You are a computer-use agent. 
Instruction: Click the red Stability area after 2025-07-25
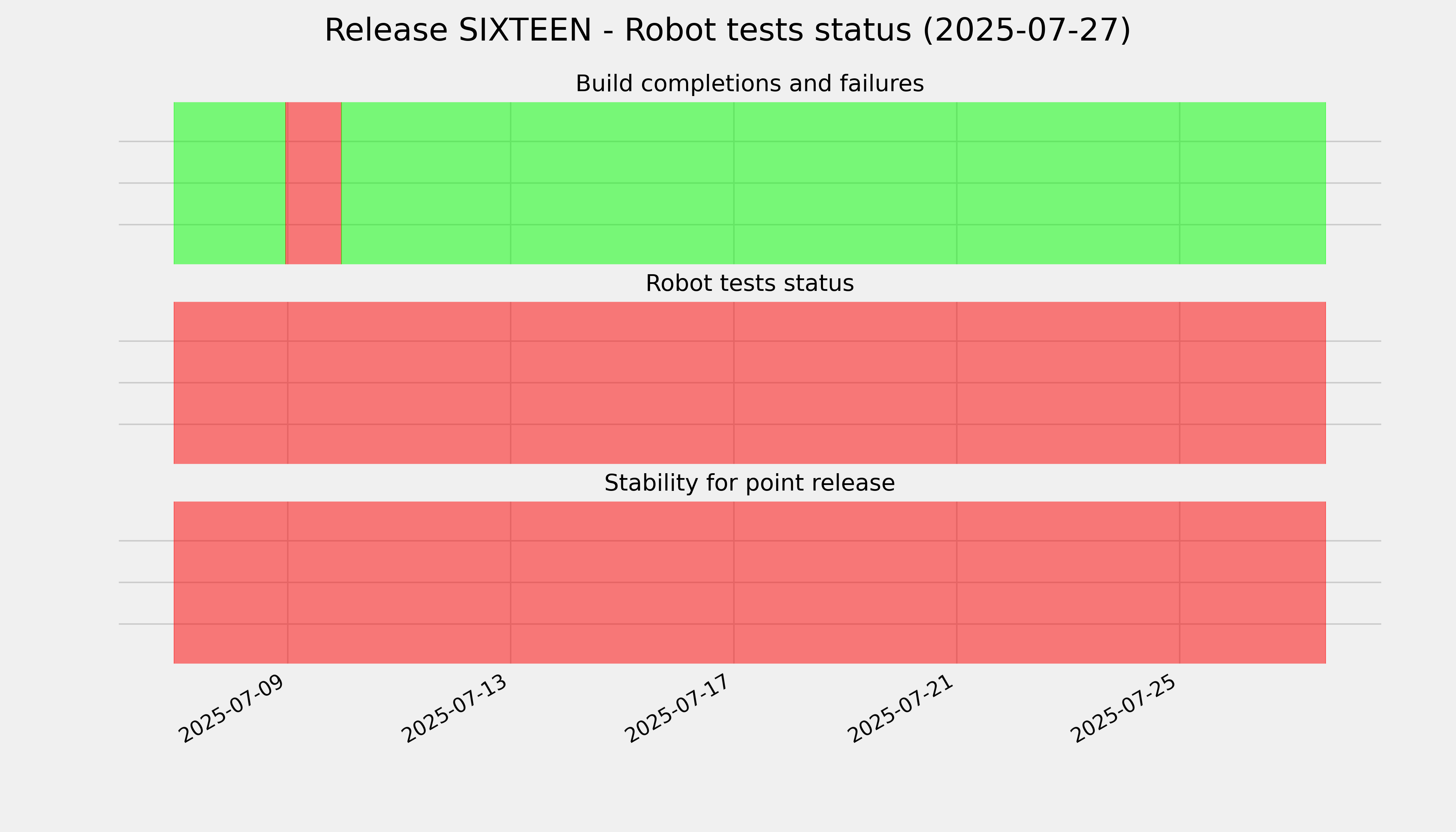coord(1253,583)
